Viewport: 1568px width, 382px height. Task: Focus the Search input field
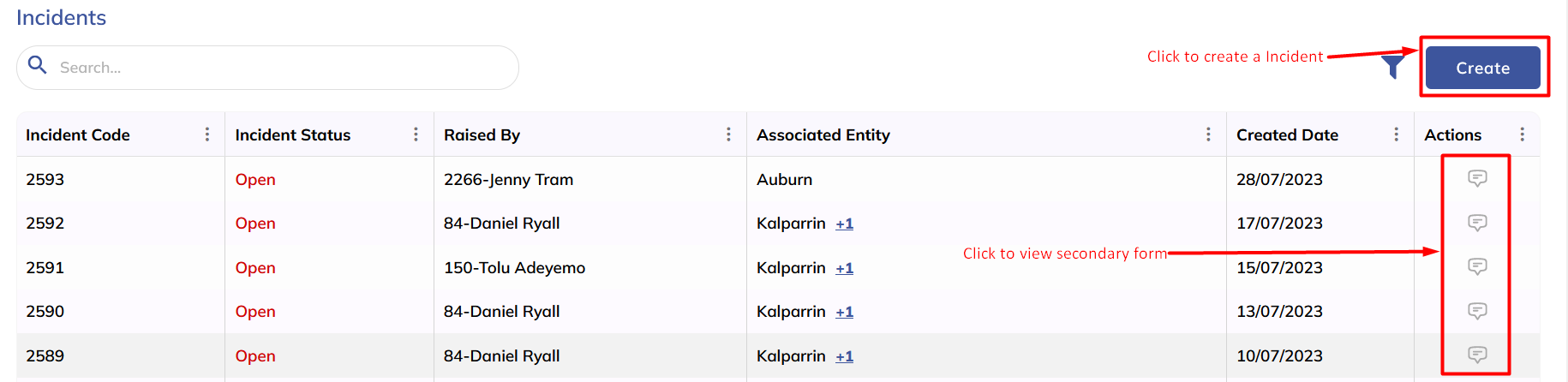pyautogui.click(x=283, y=68)
